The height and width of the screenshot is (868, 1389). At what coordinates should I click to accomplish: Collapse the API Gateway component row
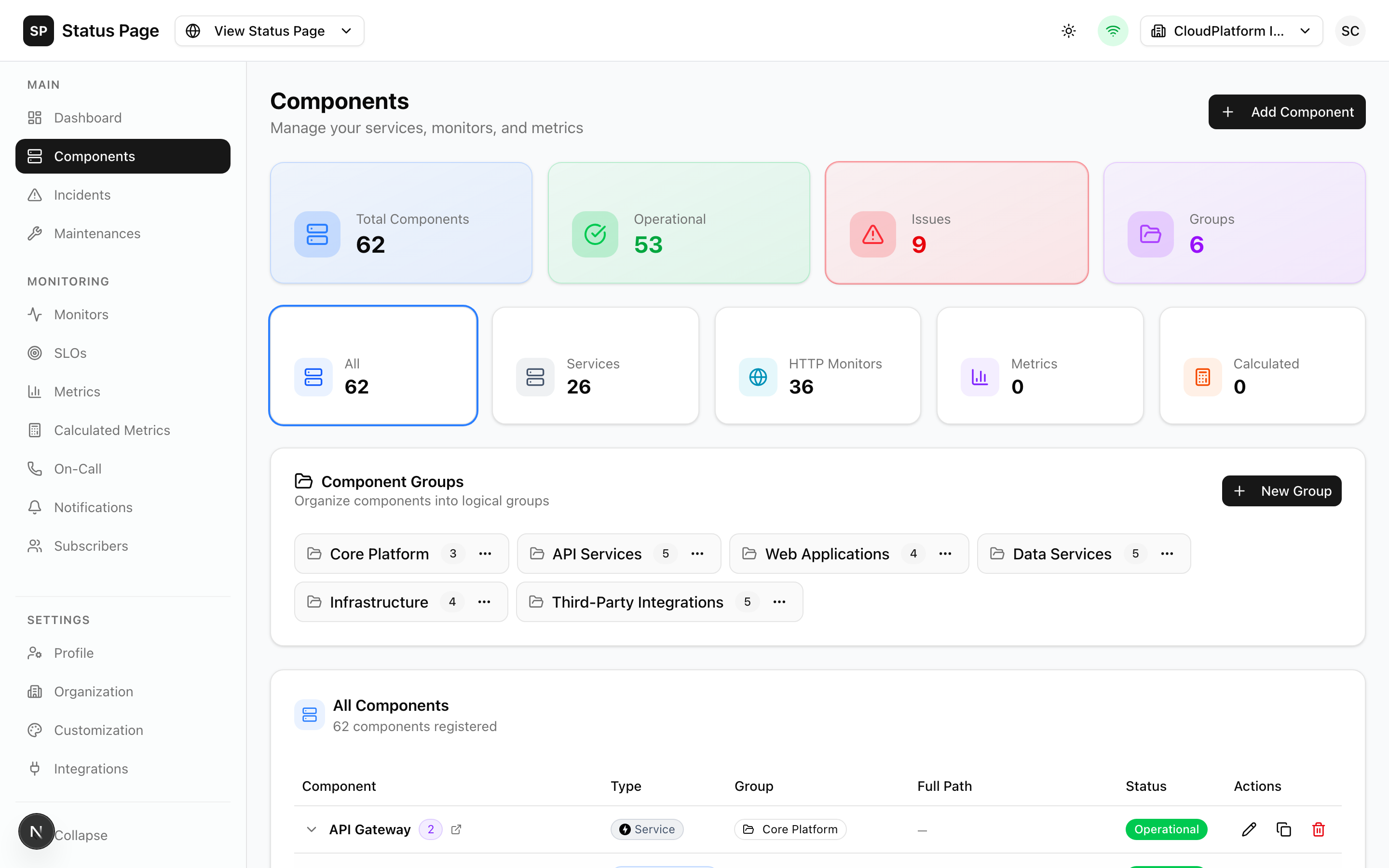pyautogui.click(x=312, y=829)
